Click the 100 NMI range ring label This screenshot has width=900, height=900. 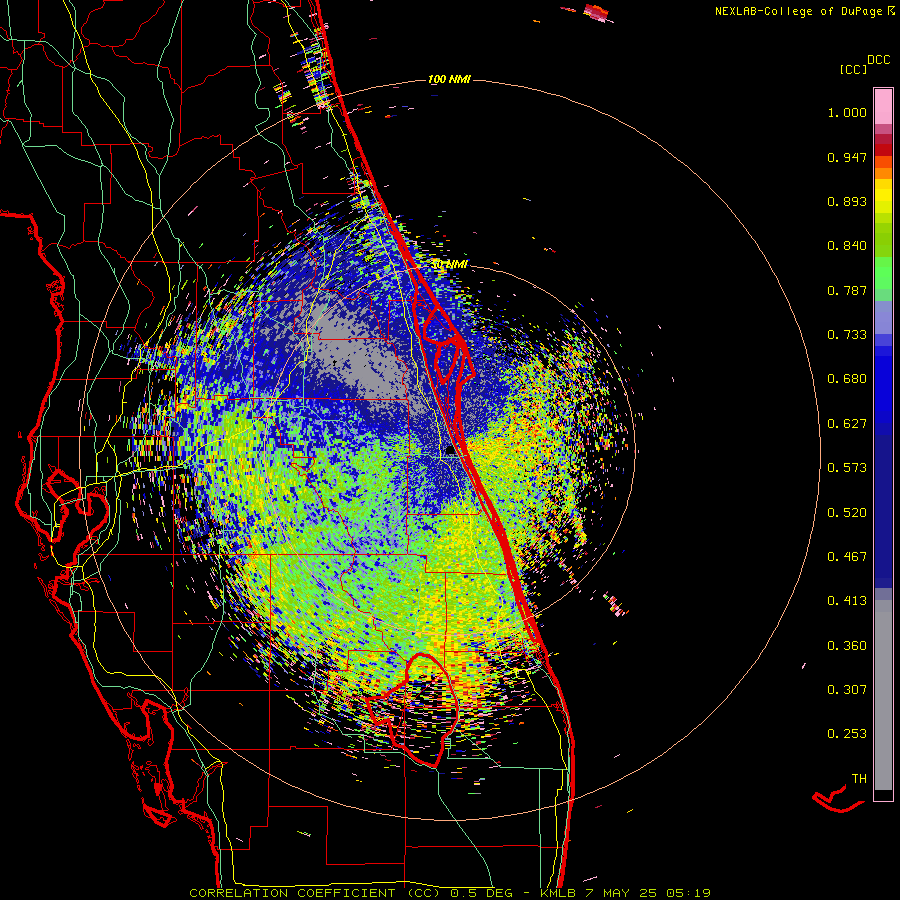pyautogui.click(x=449, y=79)
